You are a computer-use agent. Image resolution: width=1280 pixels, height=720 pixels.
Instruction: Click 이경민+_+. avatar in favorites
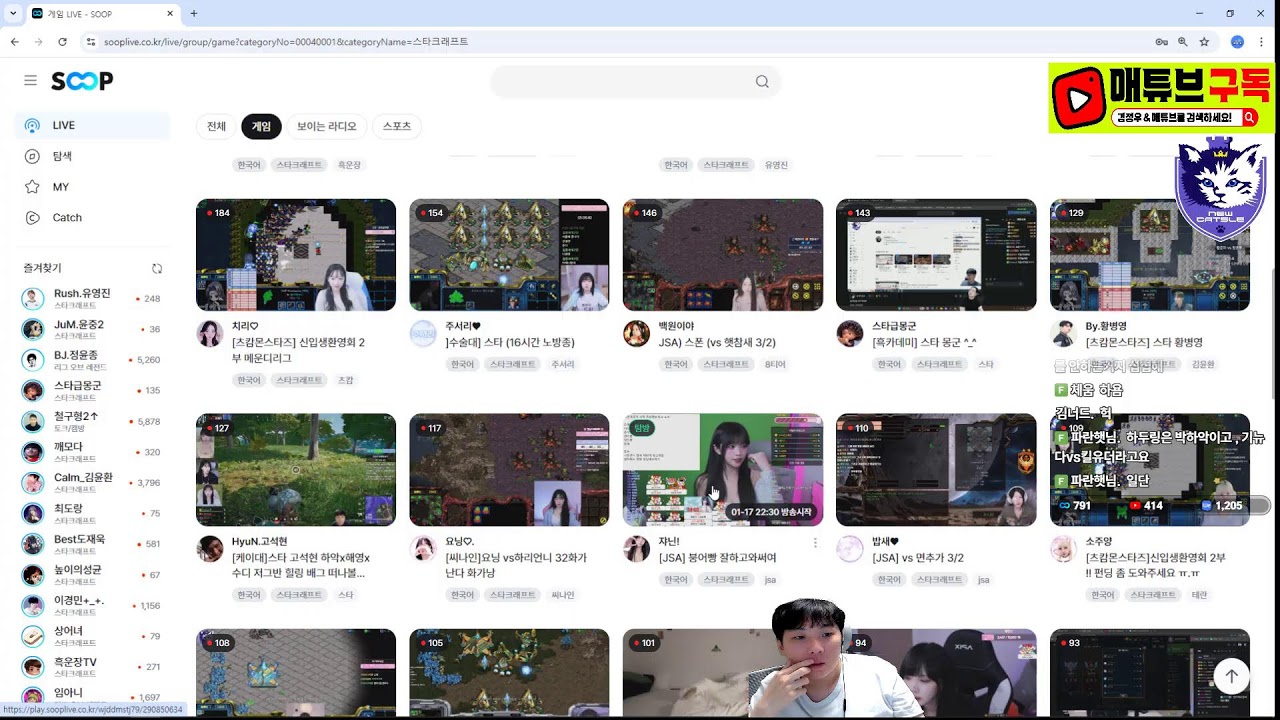pos(33,606)
